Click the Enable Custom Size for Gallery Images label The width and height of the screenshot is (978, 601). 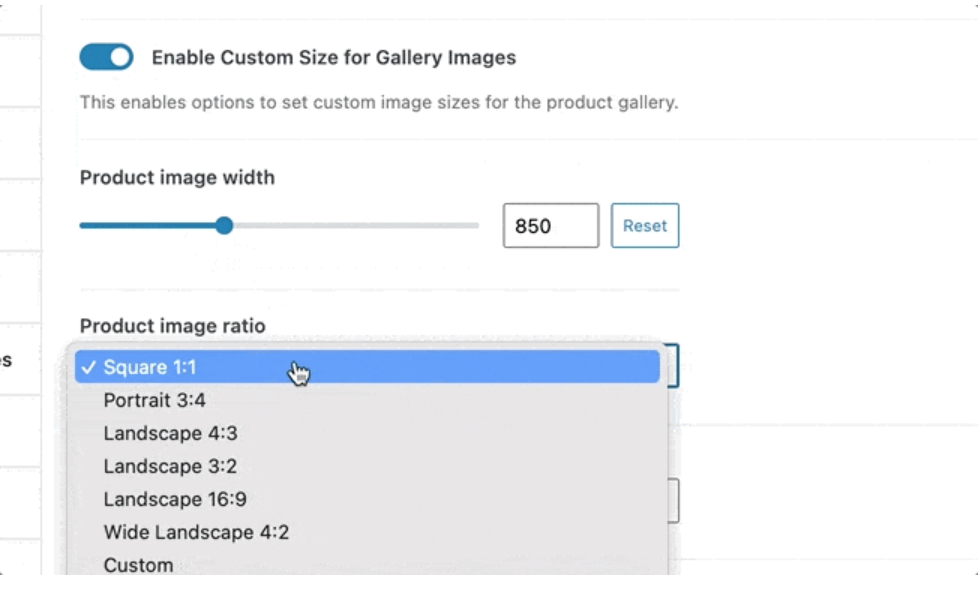[333, 58]
